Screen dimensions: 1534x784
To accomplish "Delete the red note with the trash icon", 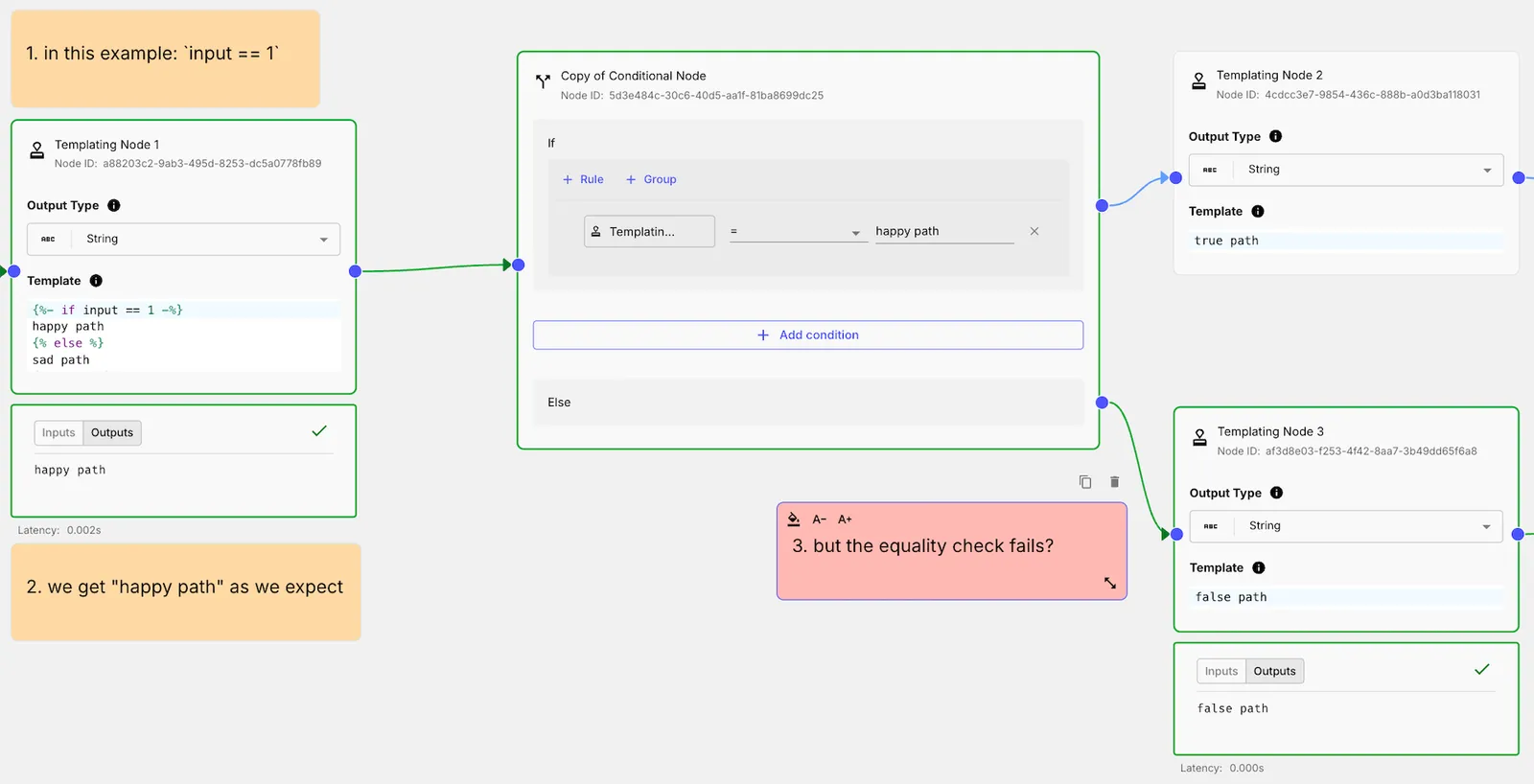I will pyautogui.click(x=1114, y=482).
